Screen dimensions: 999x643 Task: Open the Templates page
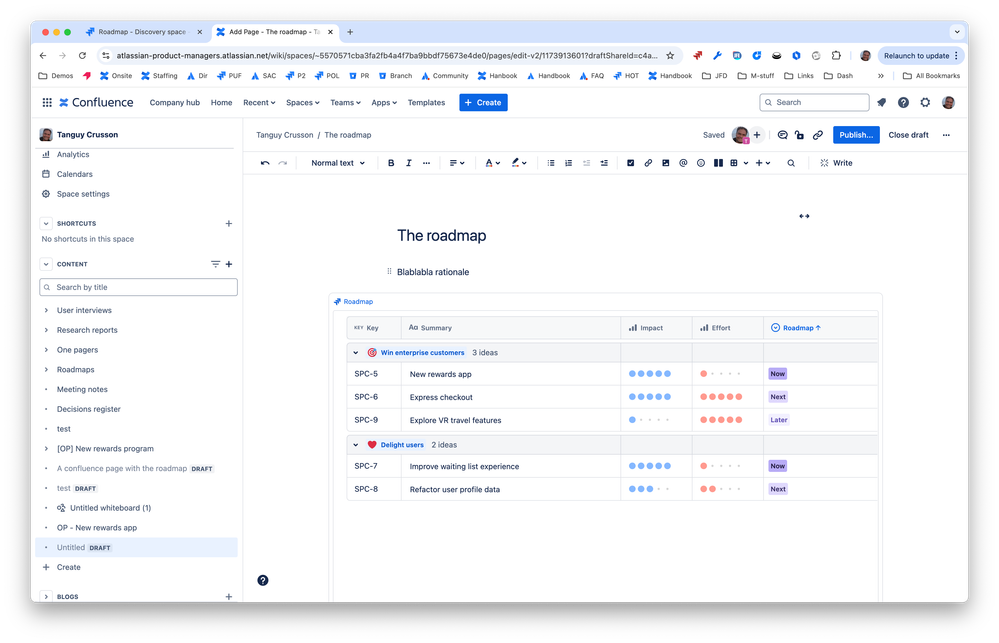426,103
